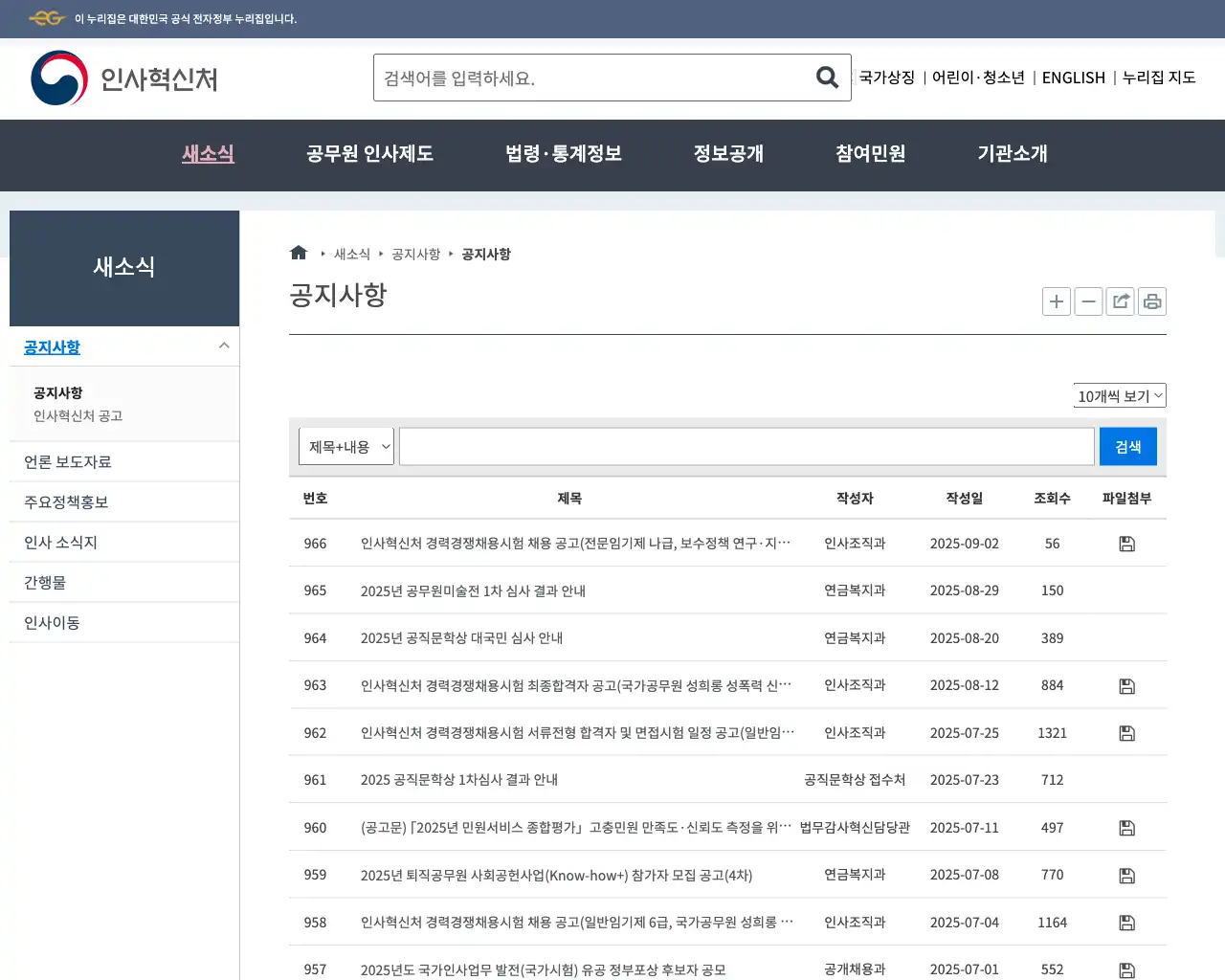Focus the 검색어를 입력하세요 search field

593,78
